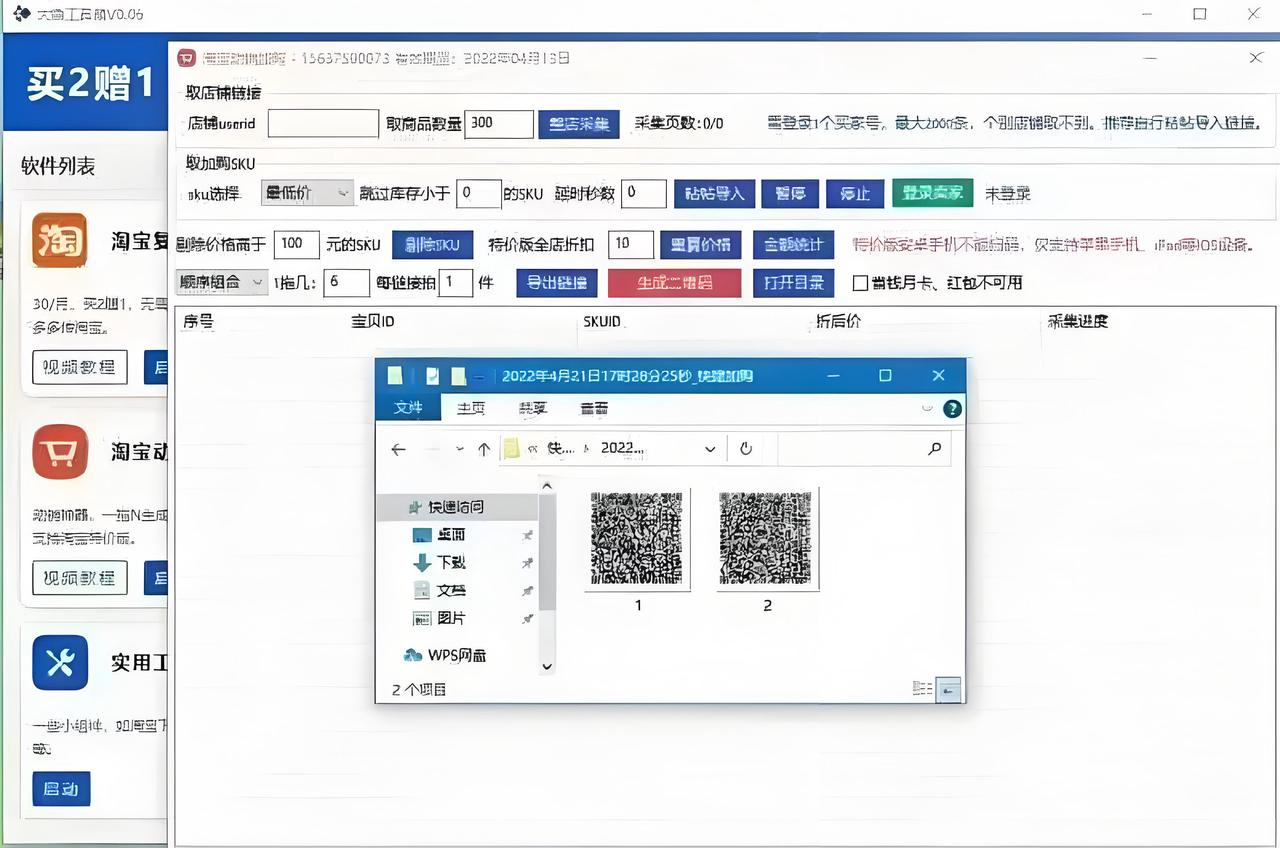Go up one folder with the up arrow
1280x848 pixels.
pyautogui.click(x=484, y=449)
